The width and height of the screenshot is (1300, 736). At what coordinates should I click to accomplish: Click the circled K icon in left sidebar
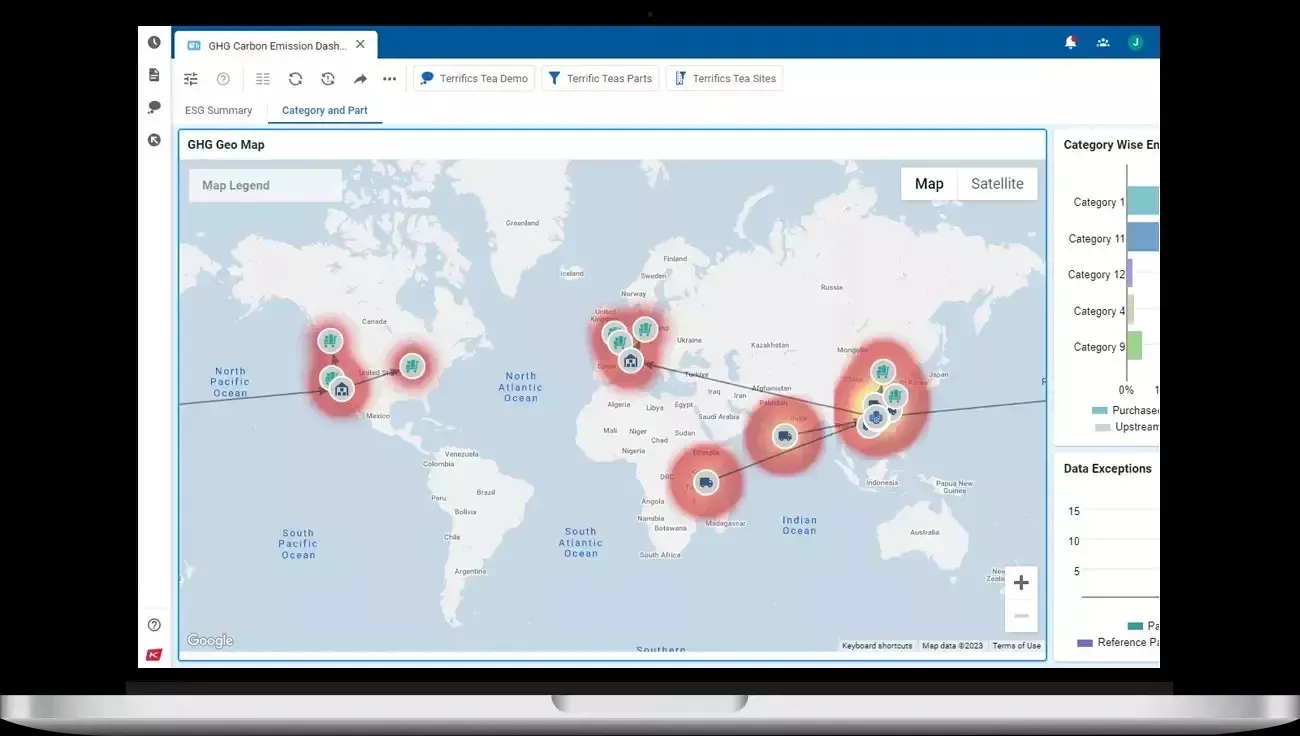(154, 140)
